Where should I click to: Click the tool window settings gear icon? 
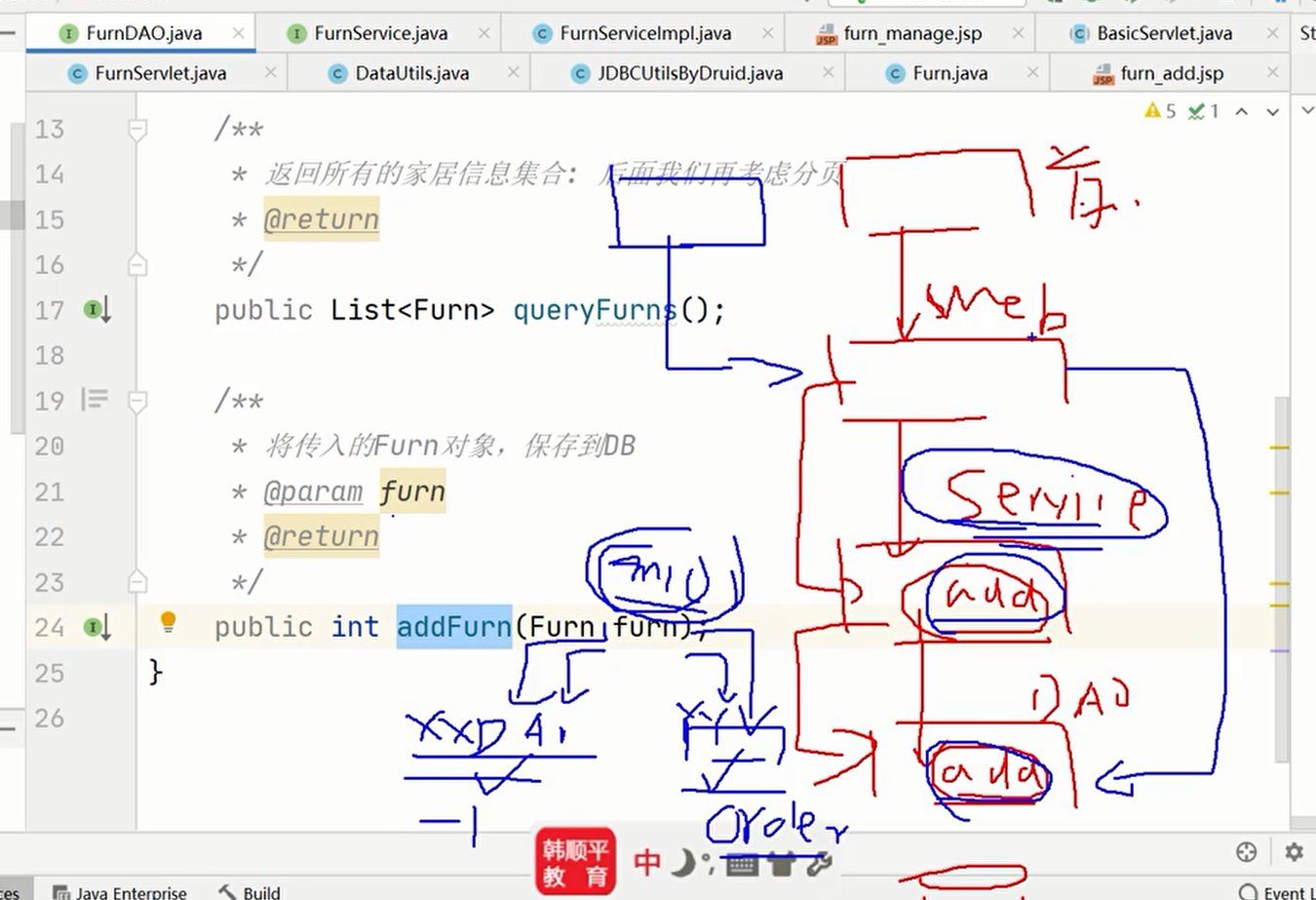pos(1294,852)
